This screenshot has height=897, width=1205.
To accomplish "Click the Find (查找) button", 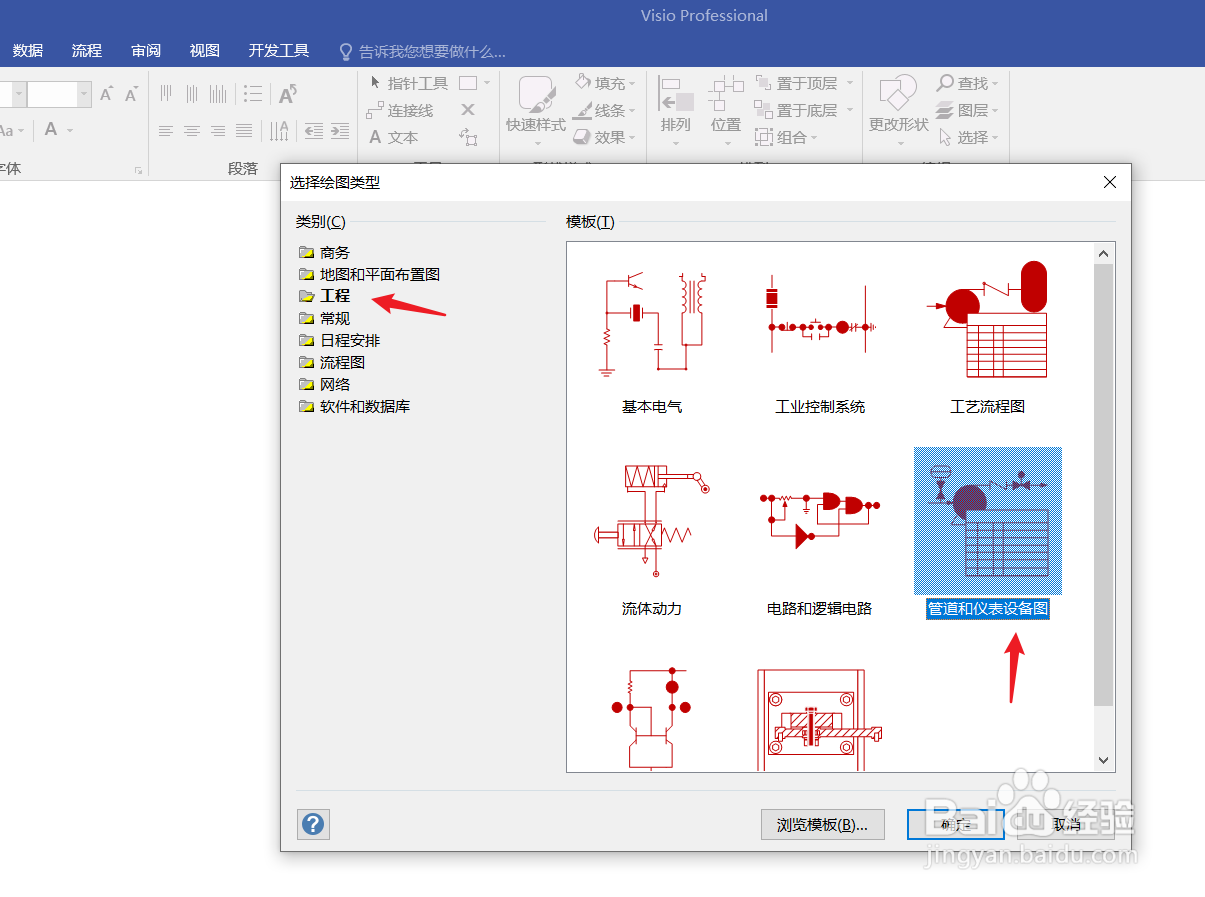I will 967,83.
